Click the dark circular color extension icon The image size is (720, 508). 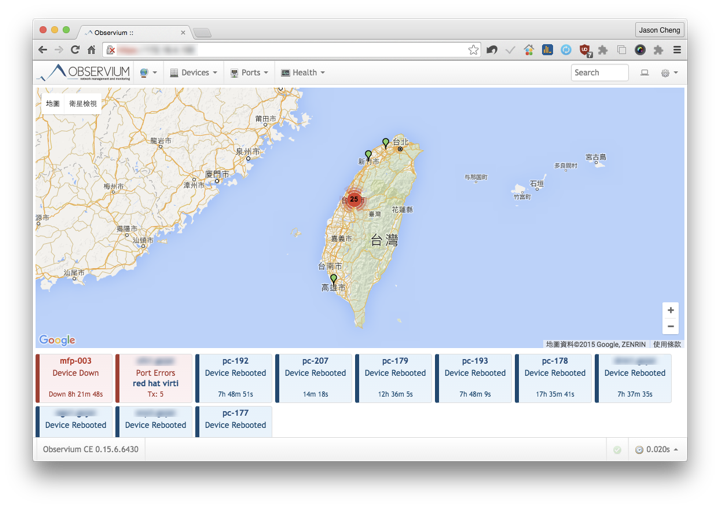coord(640,50)
